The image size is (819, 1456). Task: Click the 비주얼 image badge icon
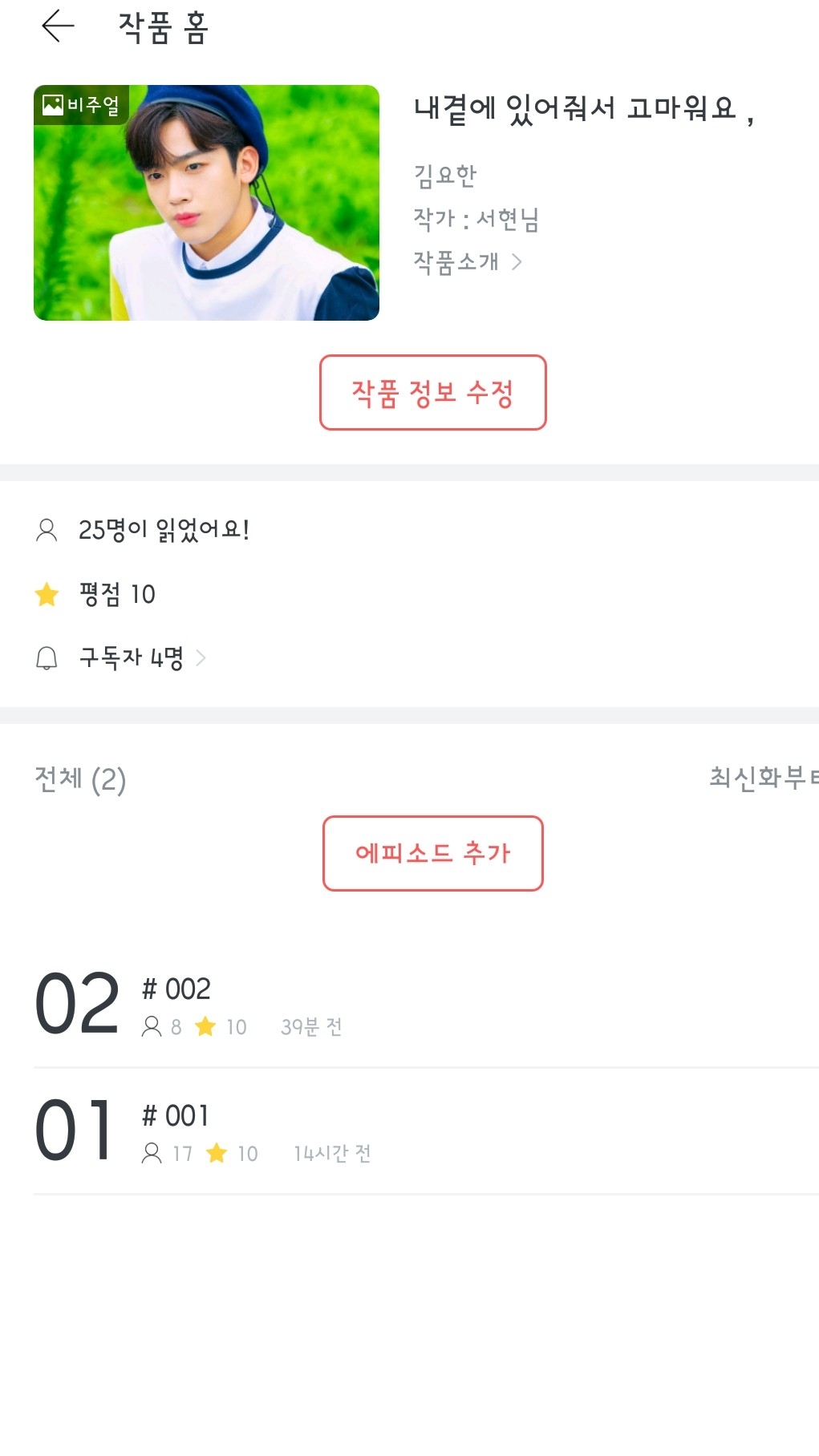click(53, 105)
